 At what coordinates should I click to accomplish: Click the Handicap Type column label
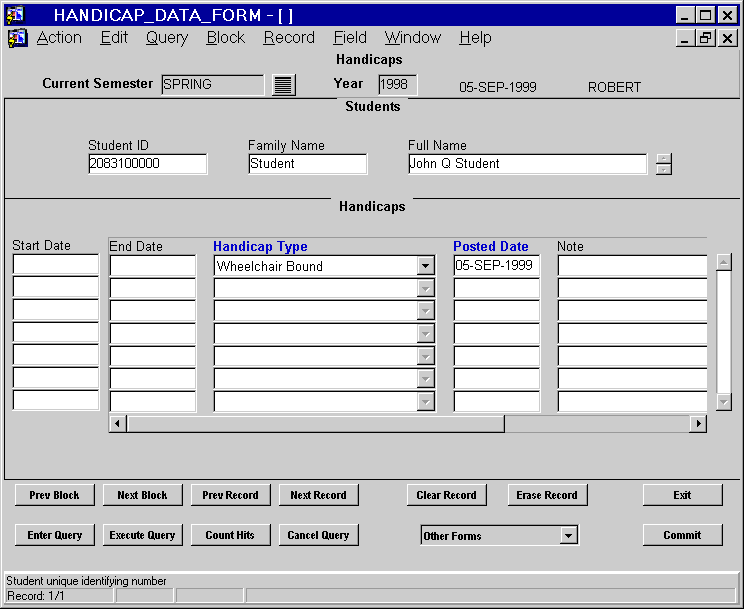[260, 246]
